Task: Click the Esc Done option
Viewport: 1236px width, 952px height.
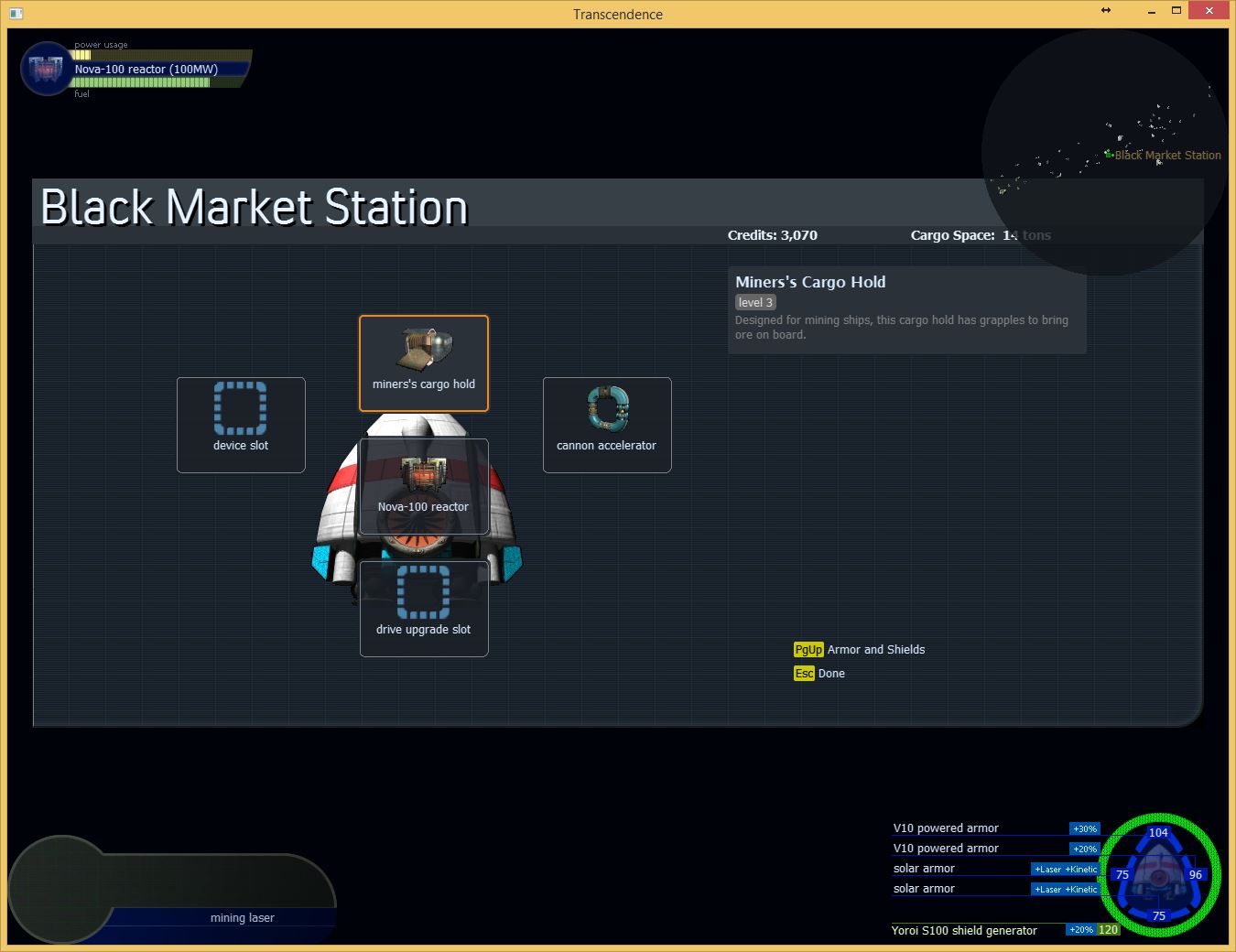Action: click(819, 673)
